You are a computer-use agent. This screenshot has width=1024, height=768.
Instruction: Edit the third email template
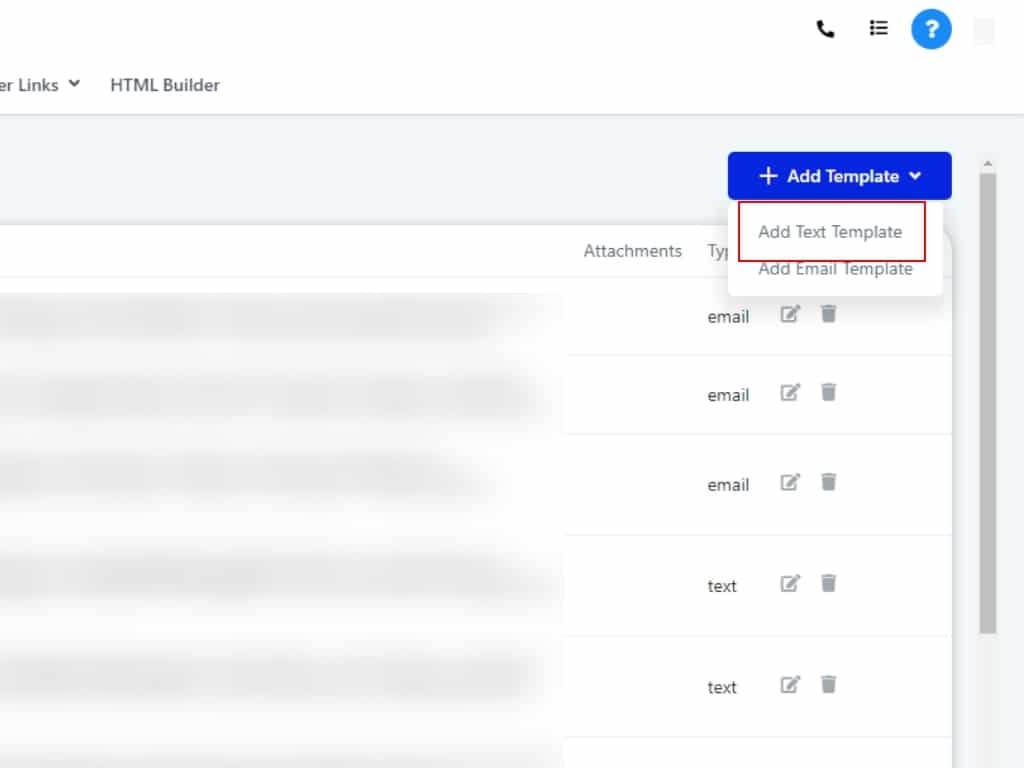790,483
